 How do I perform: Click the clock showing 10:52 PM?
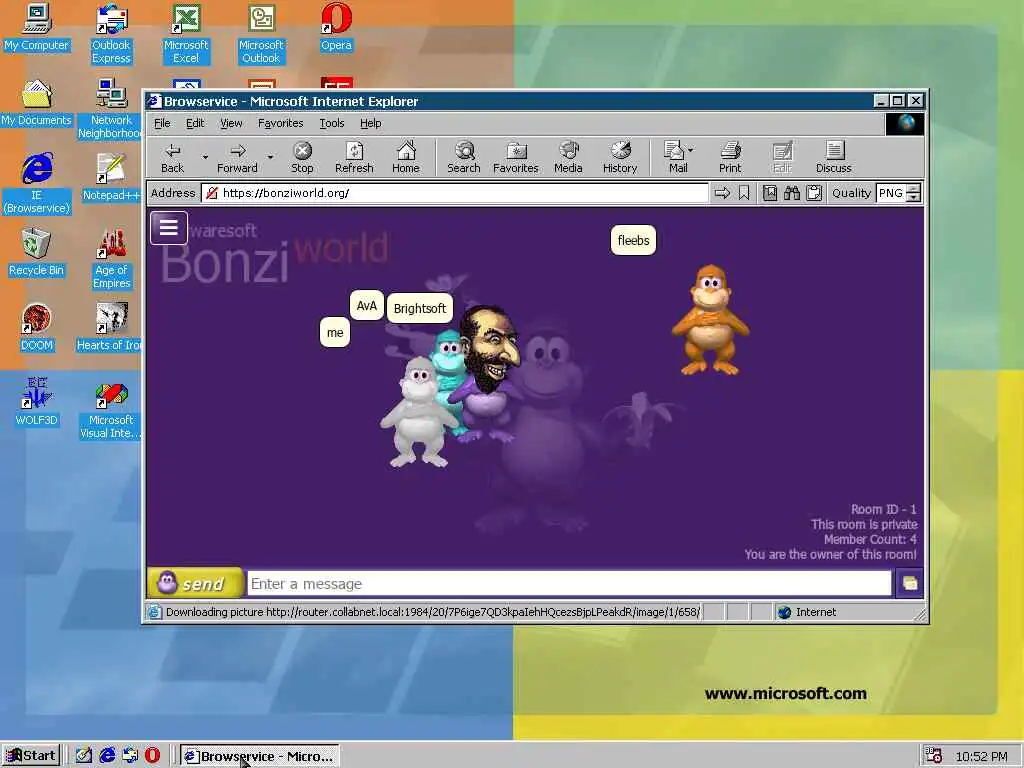(x=981, y=756)
